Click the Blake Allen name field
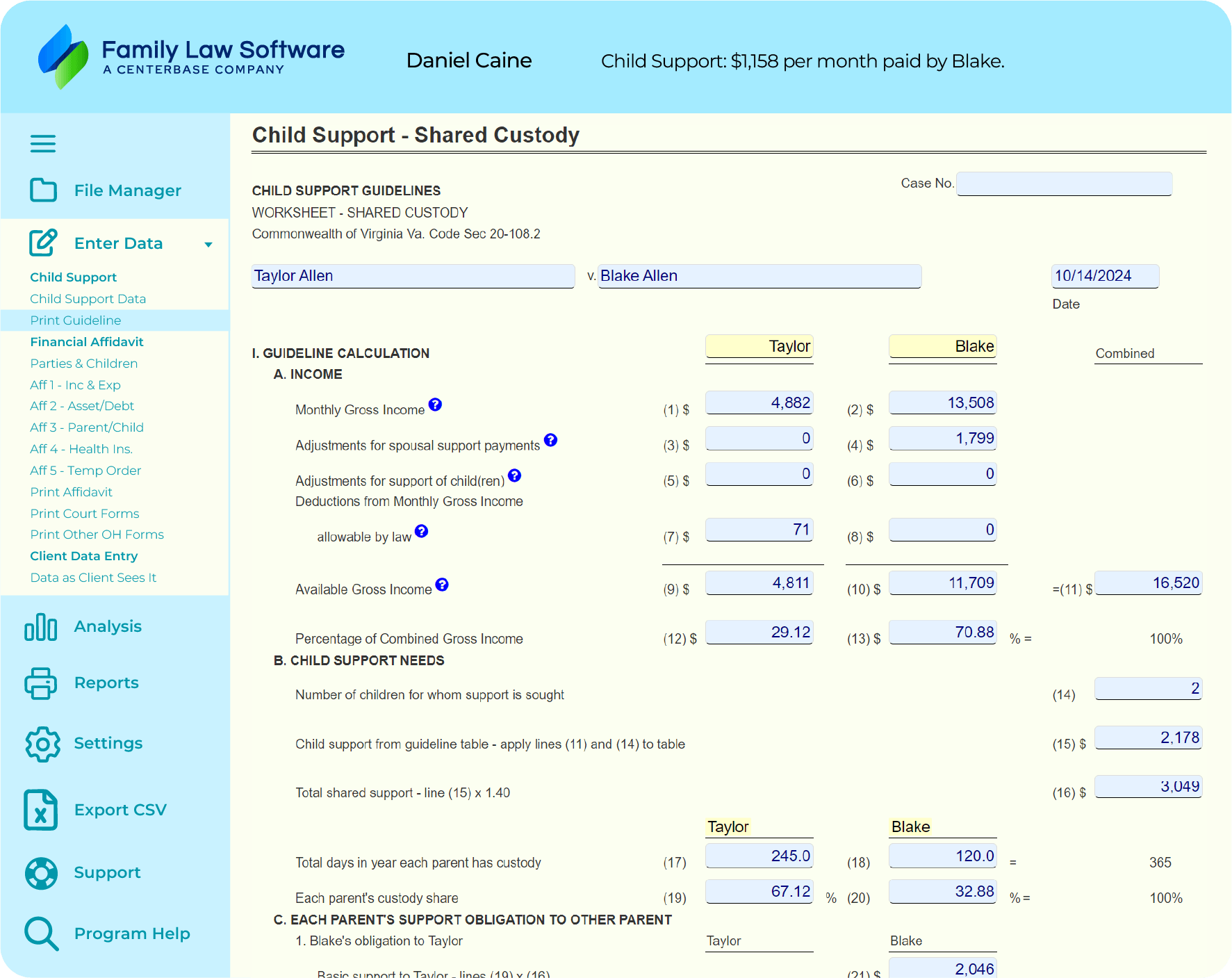Screen dimensions: 1232x978 pyautogui.click(x=759, y=276)
